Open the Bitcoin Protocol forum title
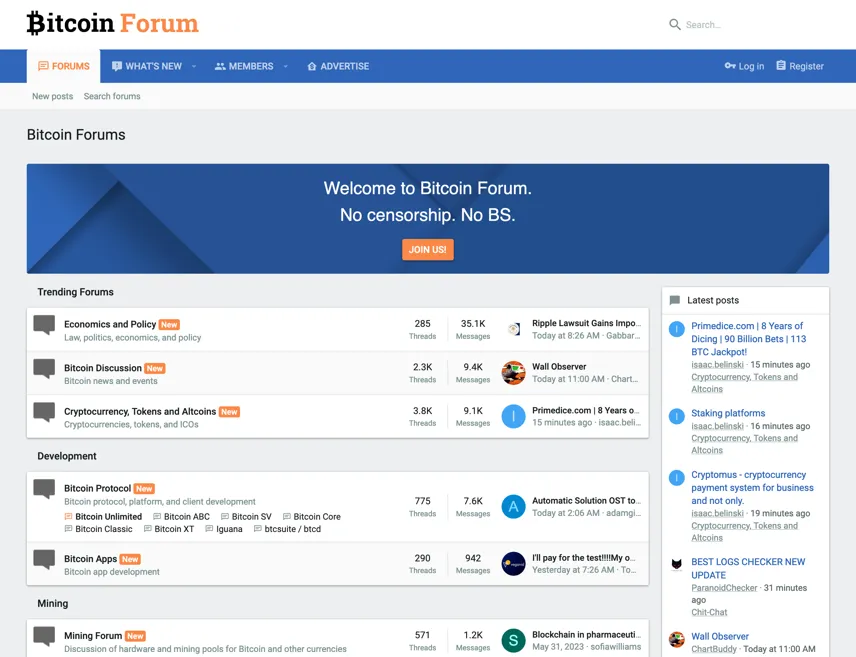This screenshot has width=856, height=657. point(98,489)
